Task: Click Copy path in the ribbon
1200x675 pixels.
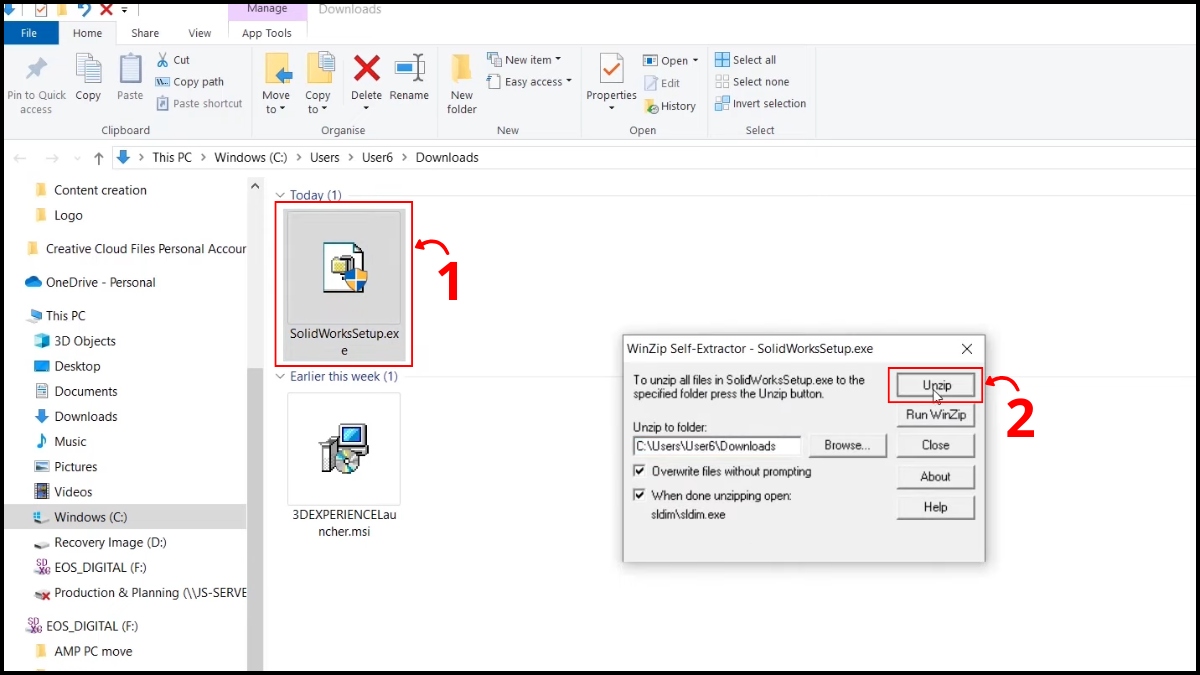Action: click(x=190, y=82)
